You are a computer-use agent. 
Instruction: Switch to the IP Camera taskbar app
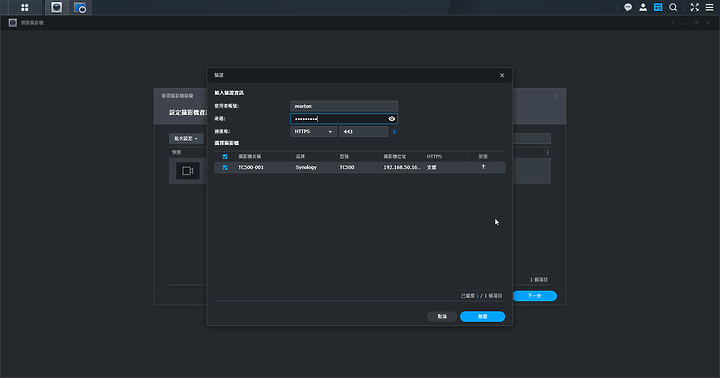pyautogui.click(x=56, y=7)
